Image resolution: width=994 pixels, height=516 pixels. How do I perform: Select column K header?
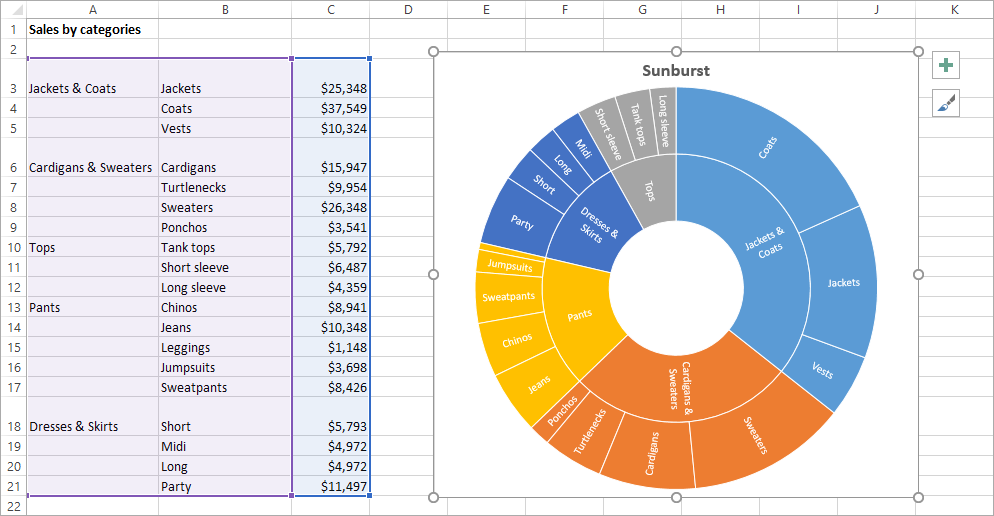pos(954,9)
